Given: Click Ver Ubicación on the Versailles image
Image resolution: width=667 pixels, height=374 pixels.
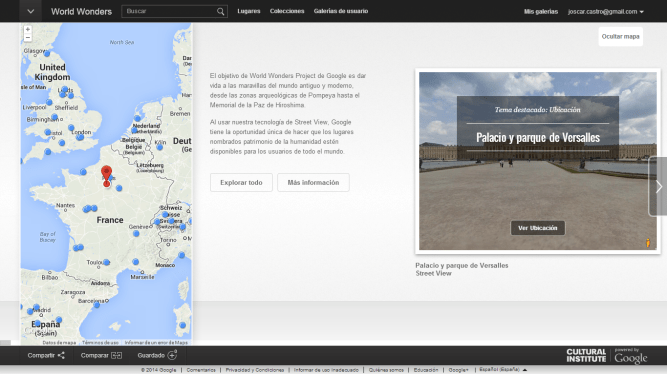Looking at the screenshot, I should 538,228.
